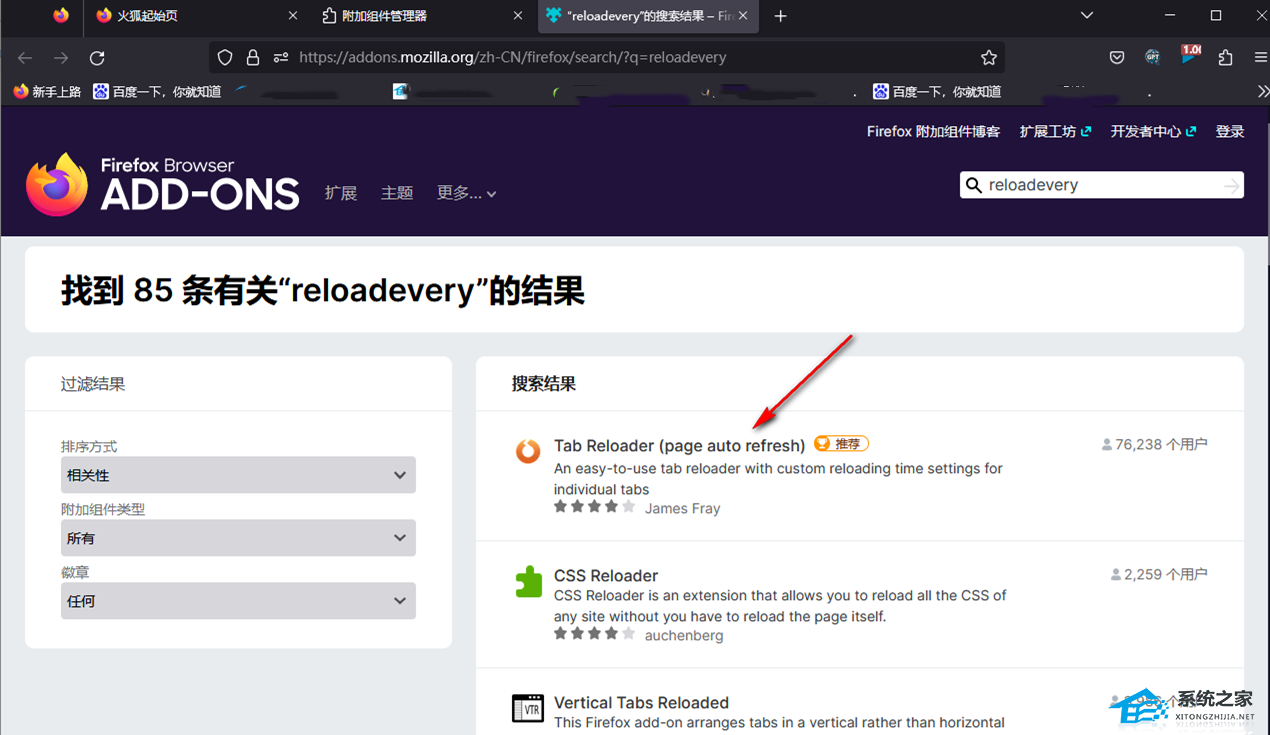Close the 火狐起始页 tab
This screenshot has height=735, width=1270.
pyautogui.click(x=293, y=16)
